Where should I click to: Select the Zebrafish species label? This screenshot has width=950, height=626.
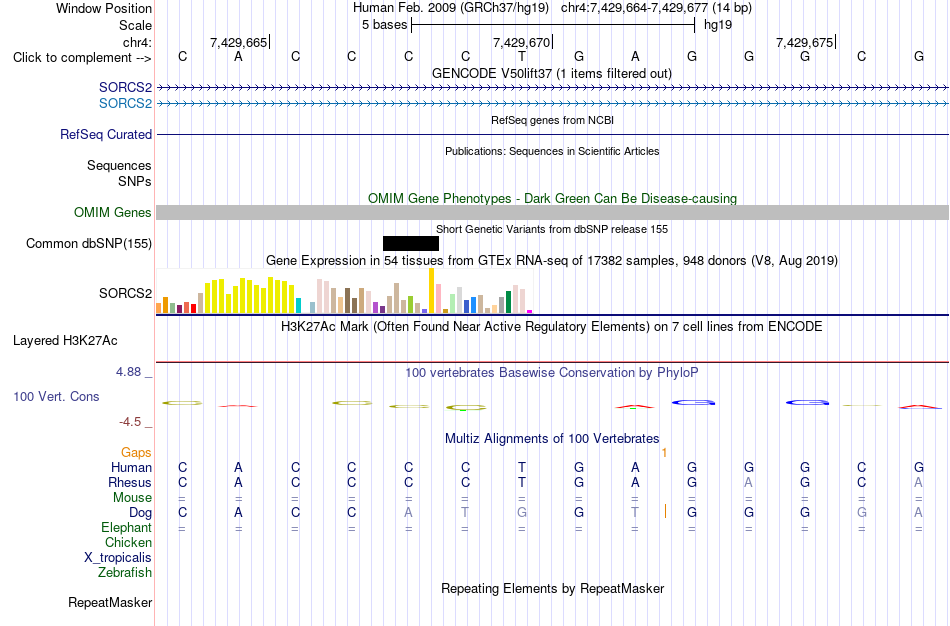coord(125,572)
